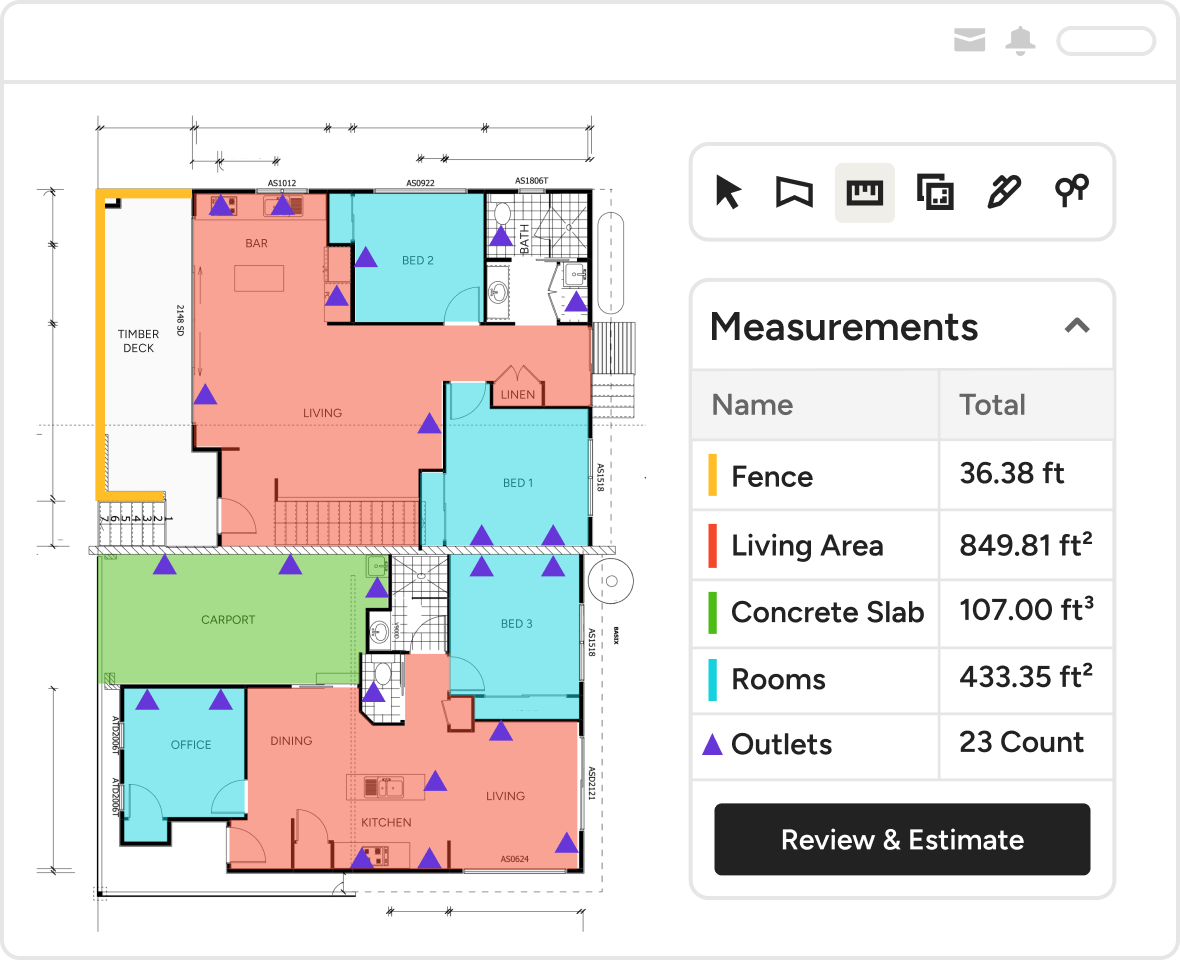Click the pill-shaped field top right
The width and height of the screenshot is (1180, 960).
click(1106, 41)
